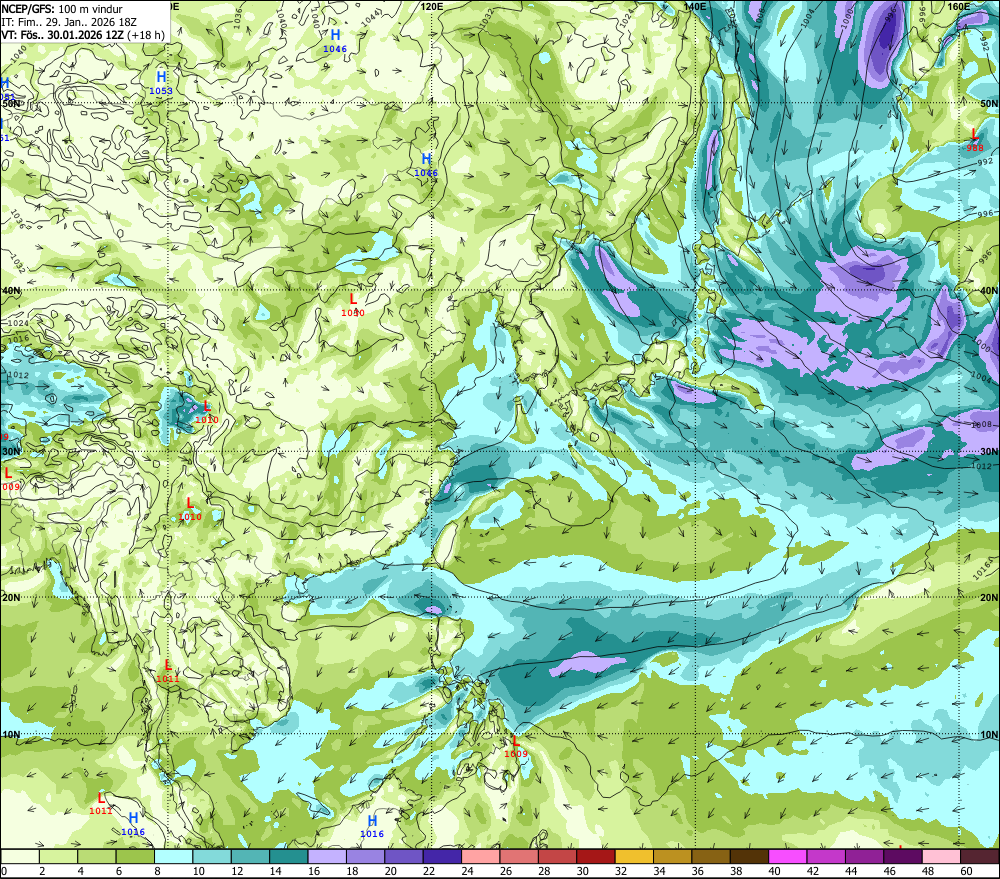Click the 120E longitude label
Image resolution: width=1000 pixels, height=879 pixels.
point(432,6)
